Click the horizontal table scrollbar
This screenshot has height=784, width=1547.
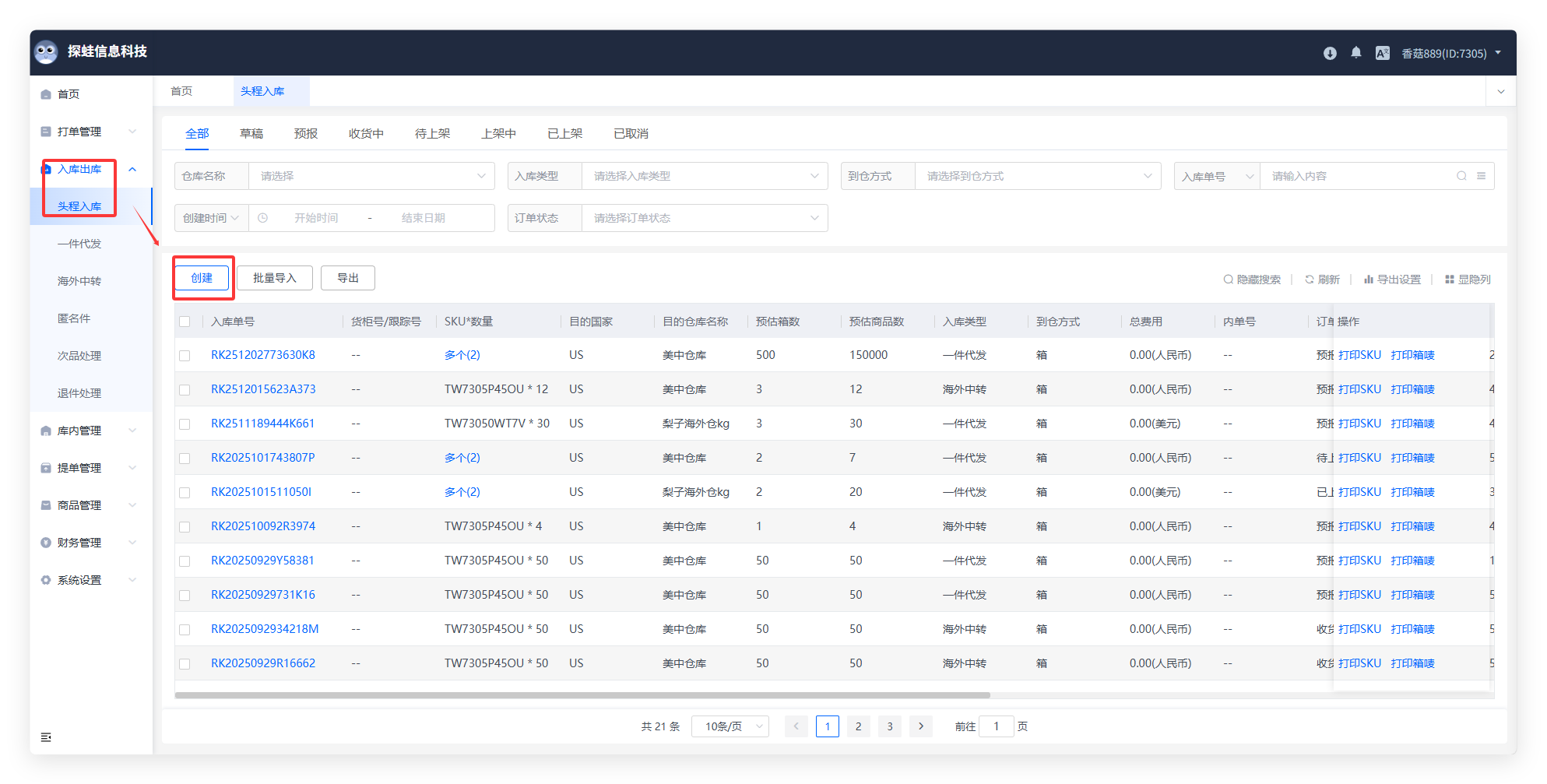coord(582,695)
